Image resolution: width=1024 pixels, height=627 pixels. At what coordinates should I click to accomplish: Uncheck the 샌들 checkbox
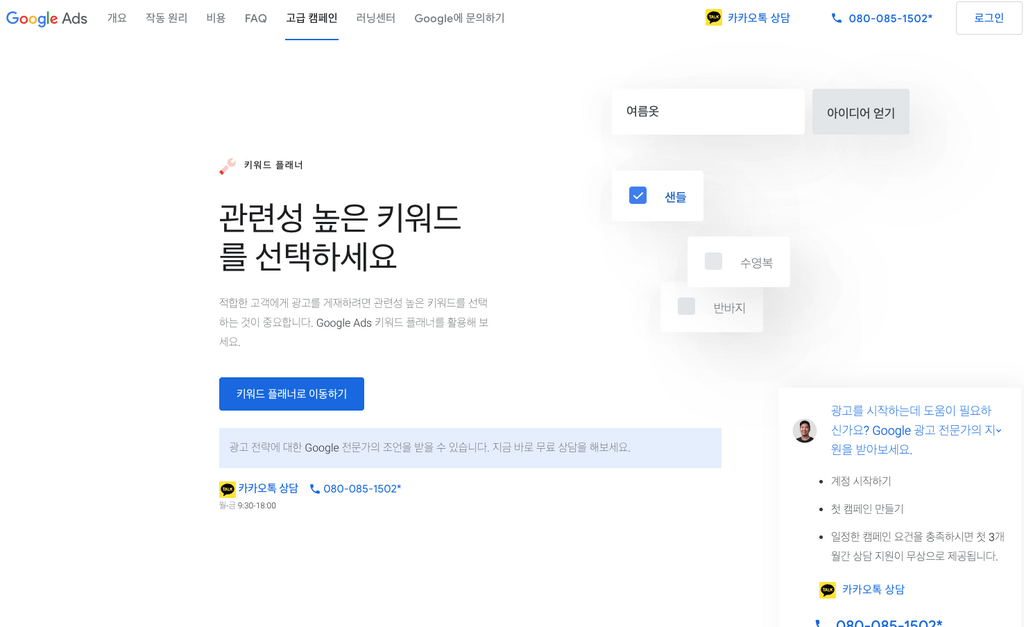(638, 195)
